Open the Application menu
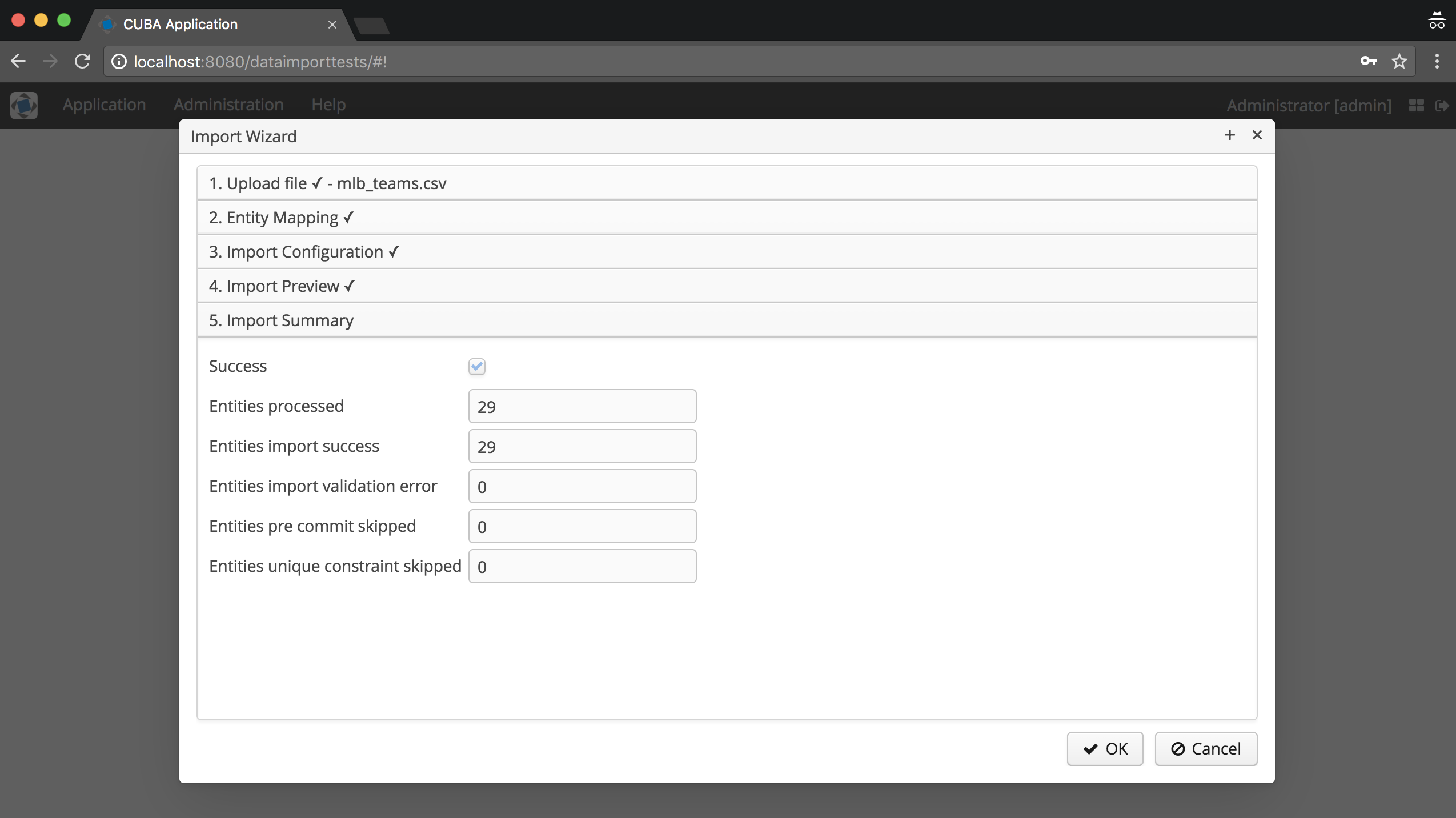The height and width of the screenshot is (818, 1456). click(x=105, y=105)
